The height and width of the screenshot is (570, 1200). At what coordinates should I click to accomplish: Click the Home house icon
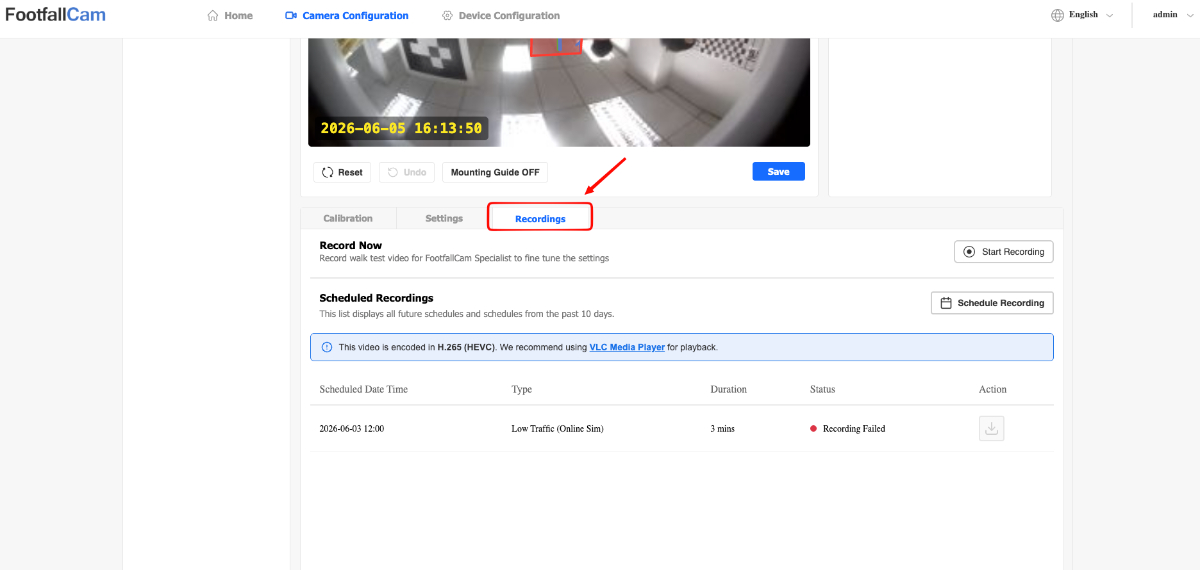[x=213, y=16]
